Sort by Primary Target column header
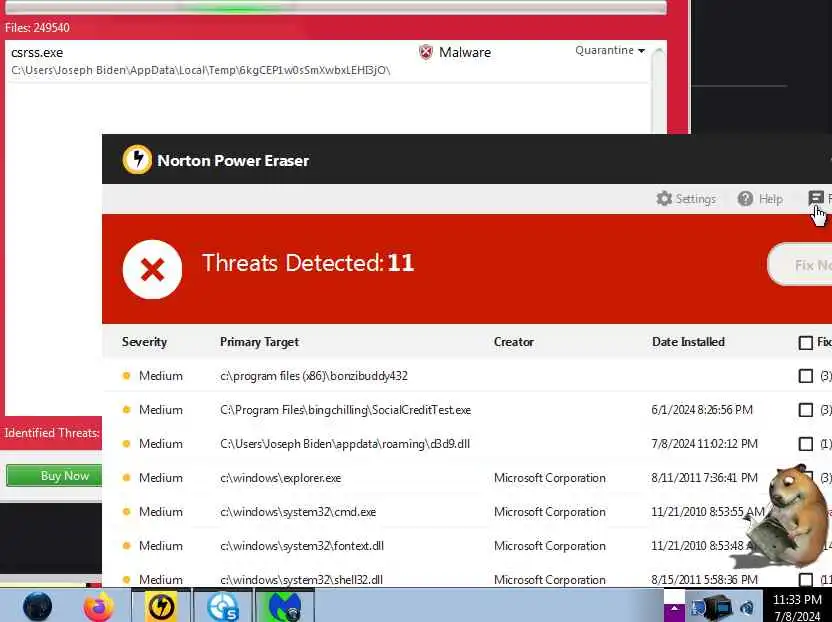This screenshot has height=622, width=832. tap(259, 342)
